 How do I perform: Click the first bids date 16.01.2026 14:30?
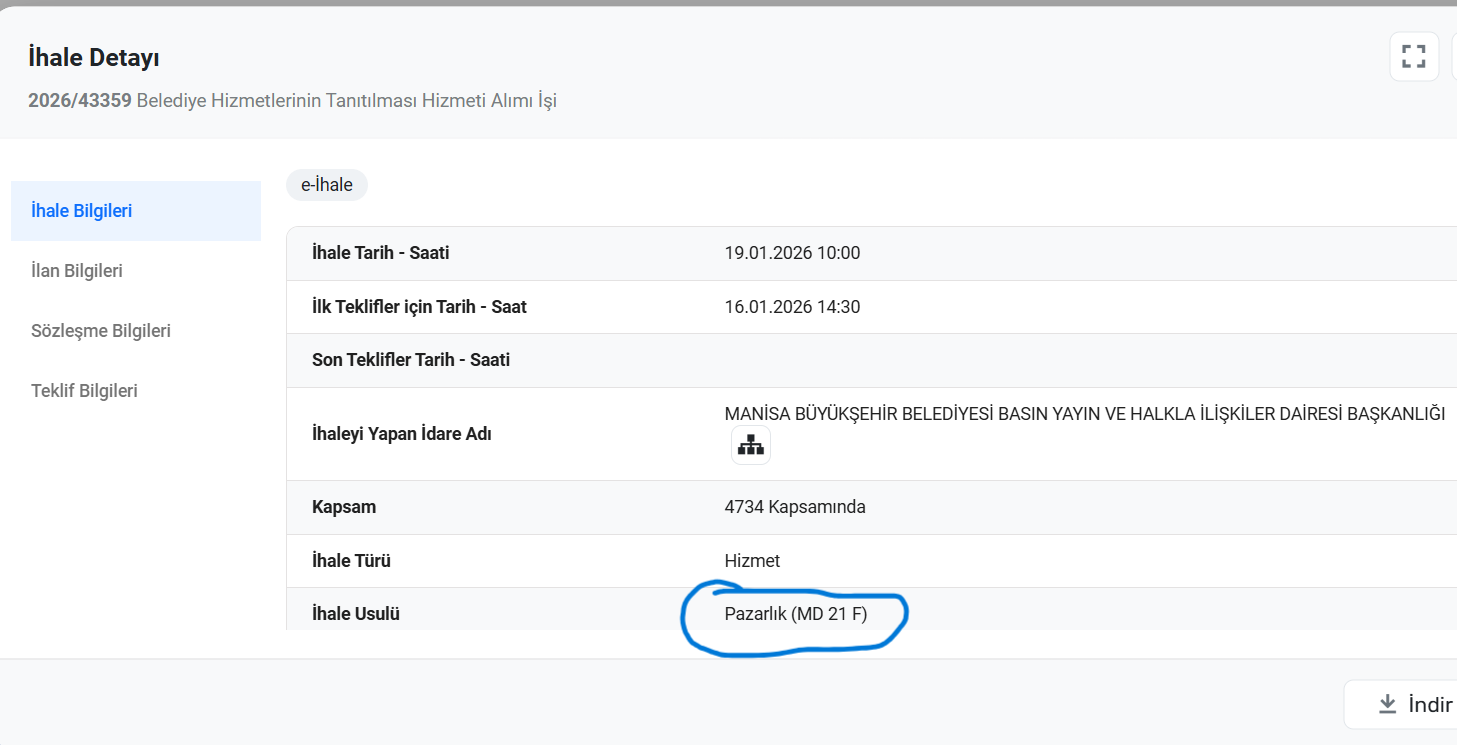792,307
